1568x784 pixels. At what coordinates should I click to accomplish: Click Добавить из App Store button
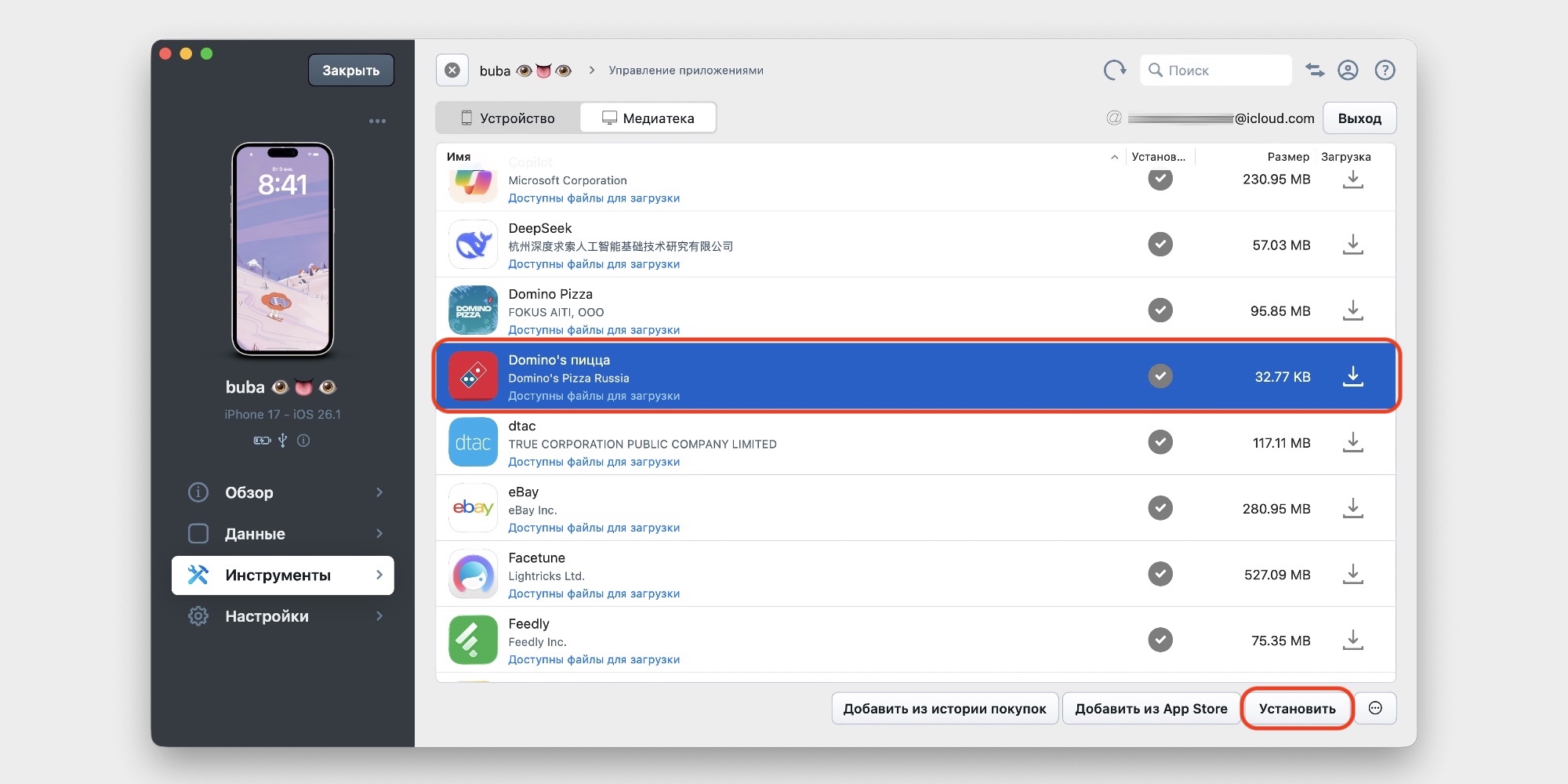(1150, 709)
